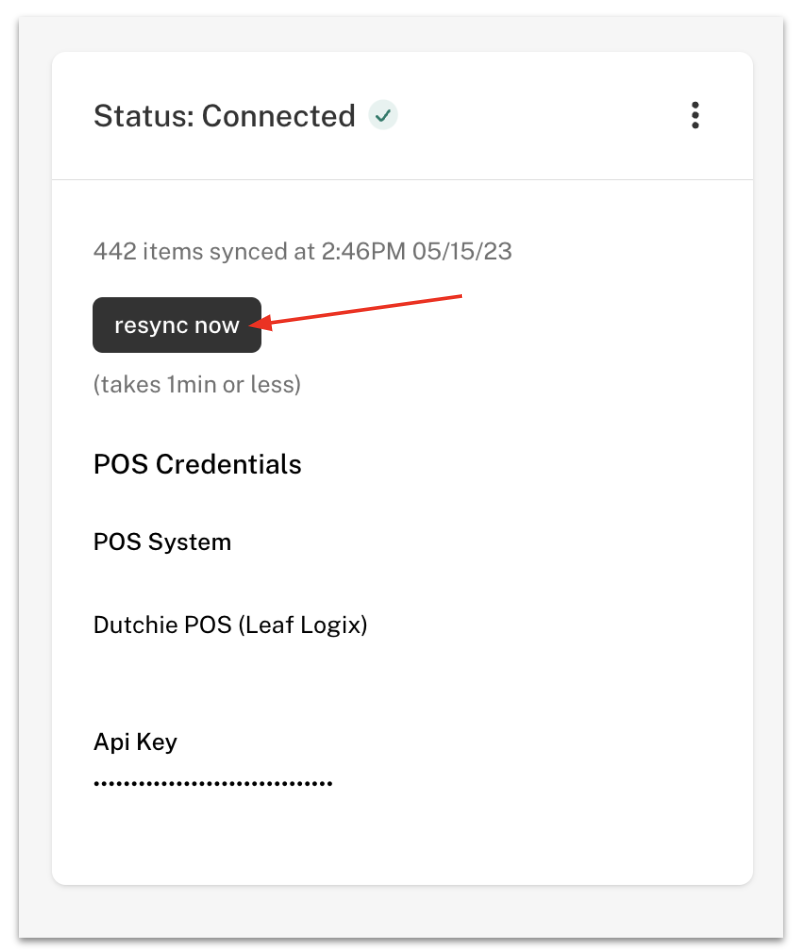Image resolution: width=798 pixels, height=952 pixels.
Task: Click the Leaf Logix parenthetical text
Action: pyautogui.click(x=303, y=625)
